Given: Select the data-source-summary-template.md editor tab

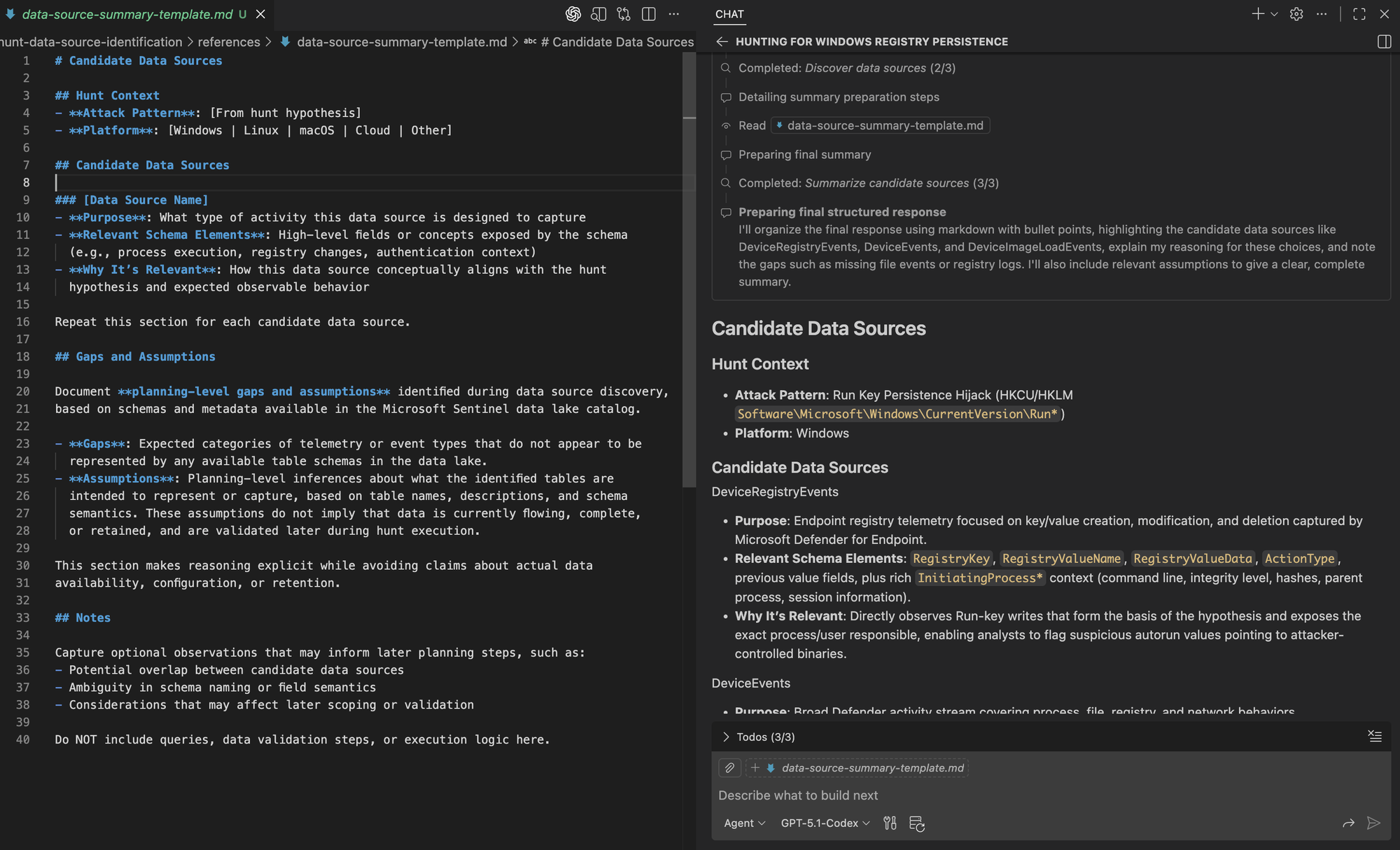Looking at the screenshot, I should (x=127, y=14).
